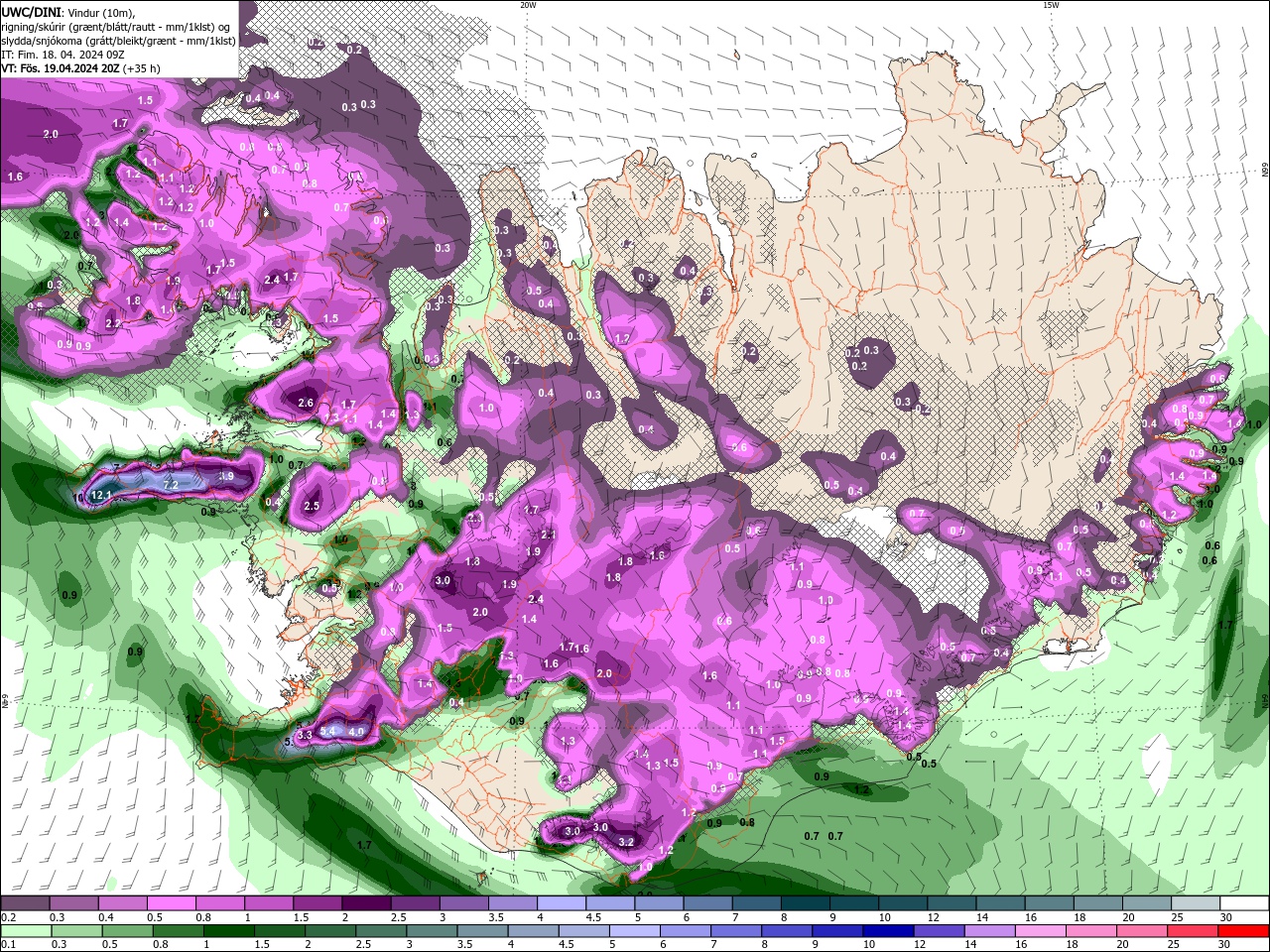
Task: Click the 20W longitude label
Action: 528,5
